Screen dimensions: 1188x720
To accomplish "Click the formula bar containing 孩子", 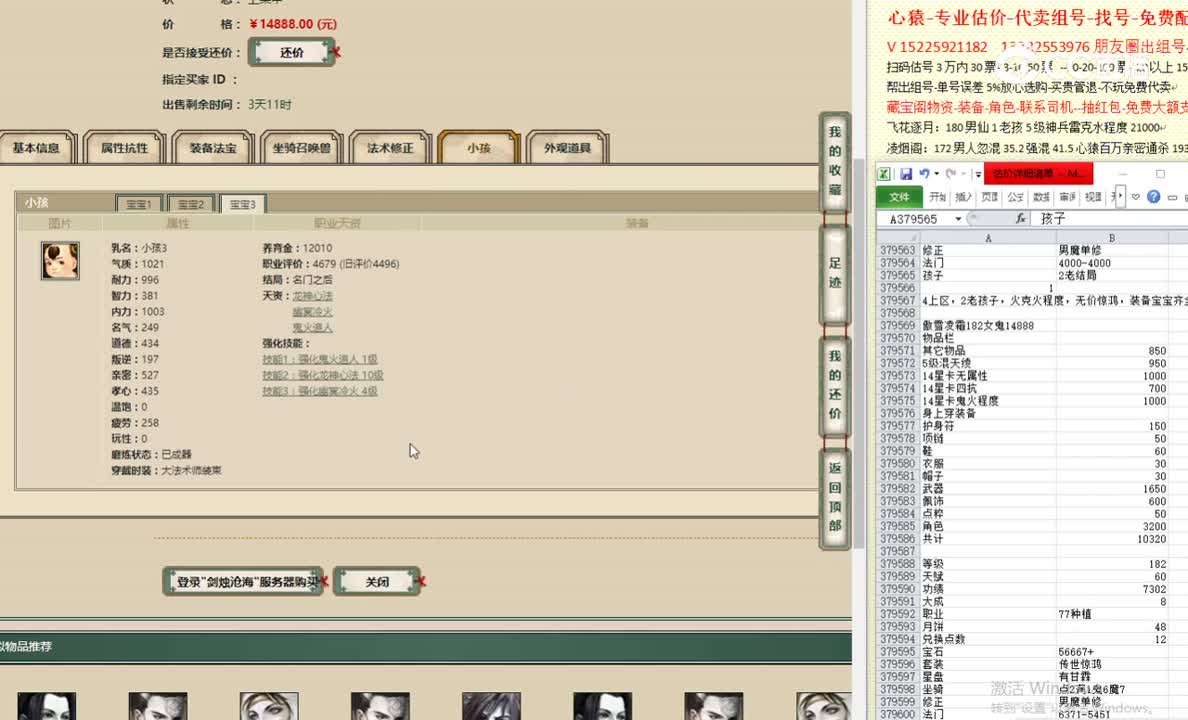I will (1111, 218).
